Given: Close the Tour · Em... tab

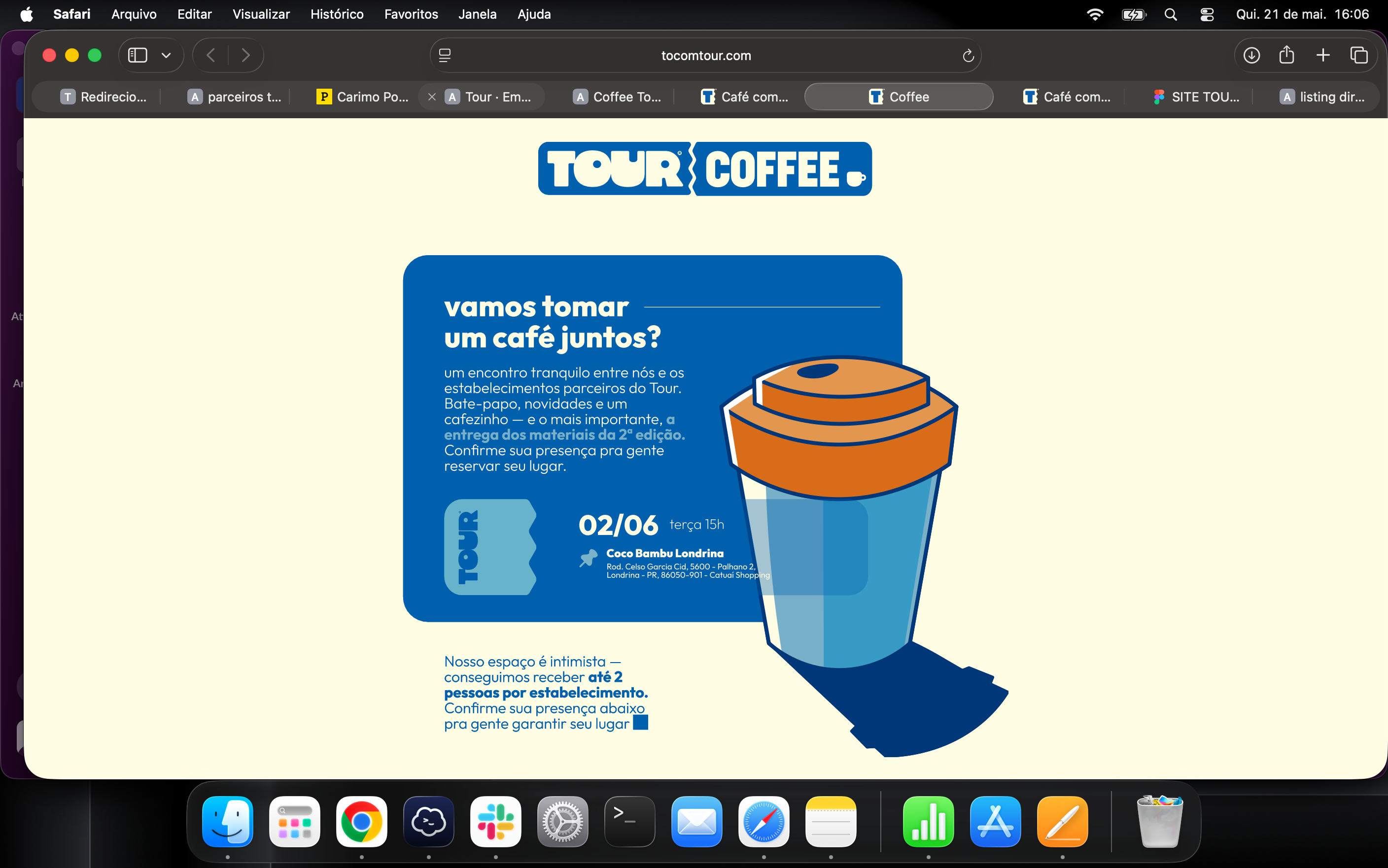Looking at the screenshot, I should pos(432,97).
